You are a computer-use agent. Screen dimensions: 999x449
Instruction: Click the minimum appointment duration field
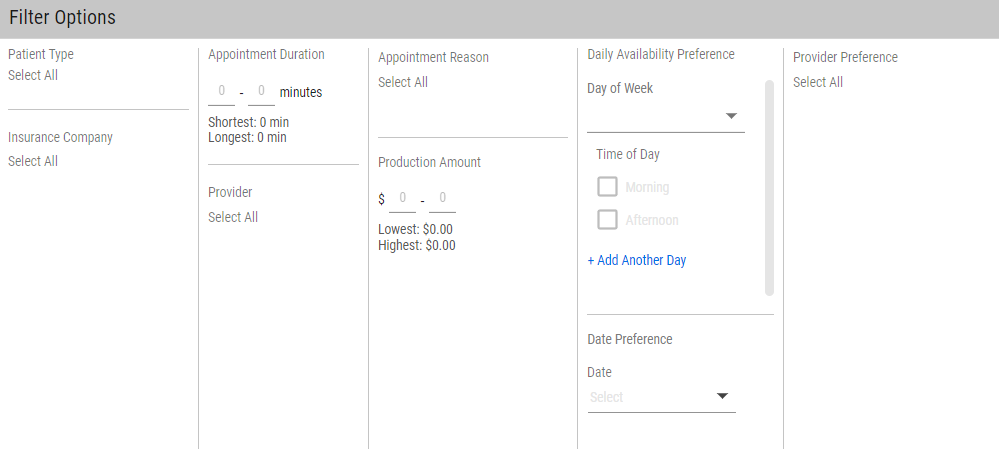[222, 92]
